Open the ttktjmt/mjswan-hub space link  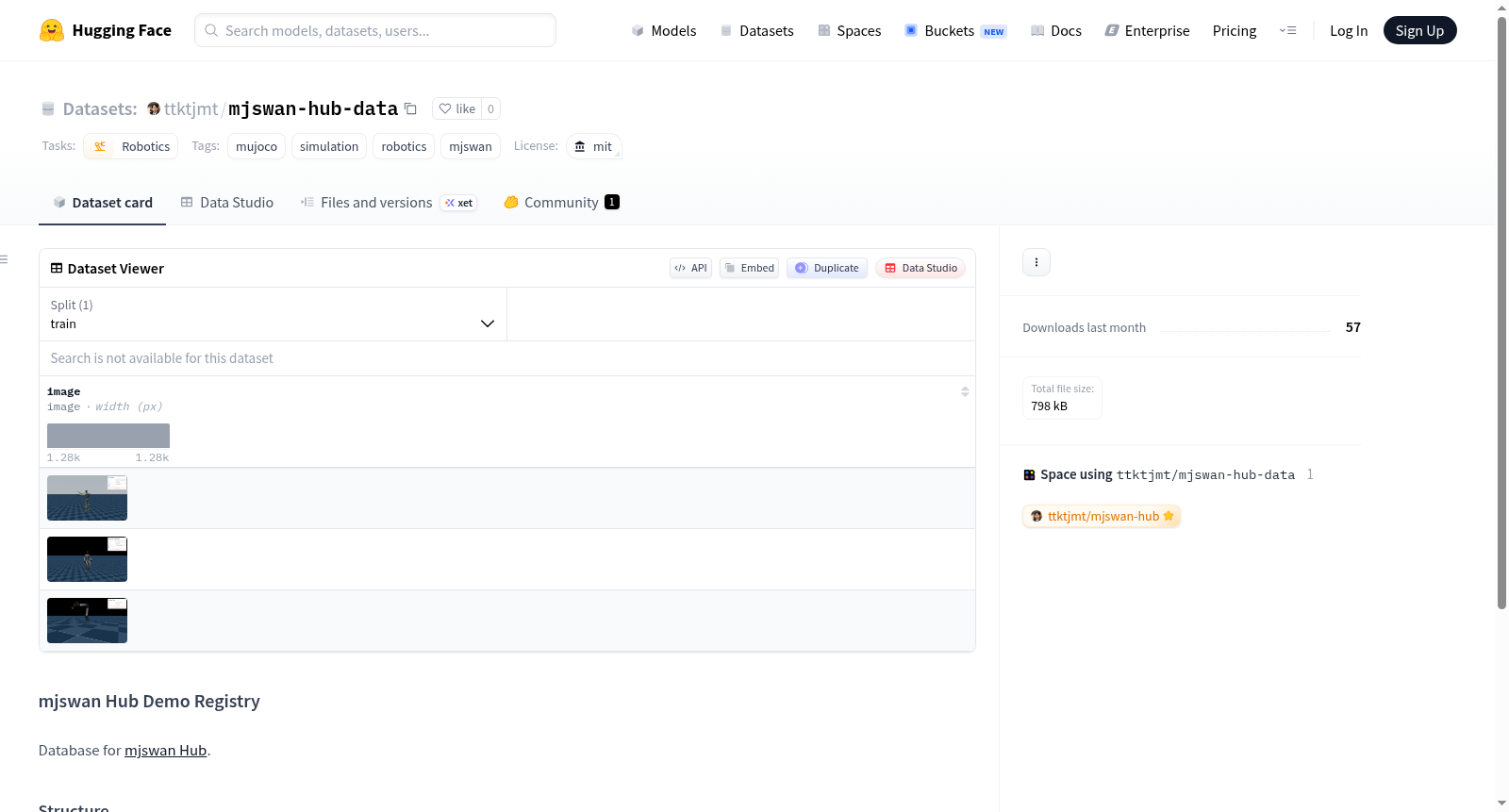(x=1102, y=516)
